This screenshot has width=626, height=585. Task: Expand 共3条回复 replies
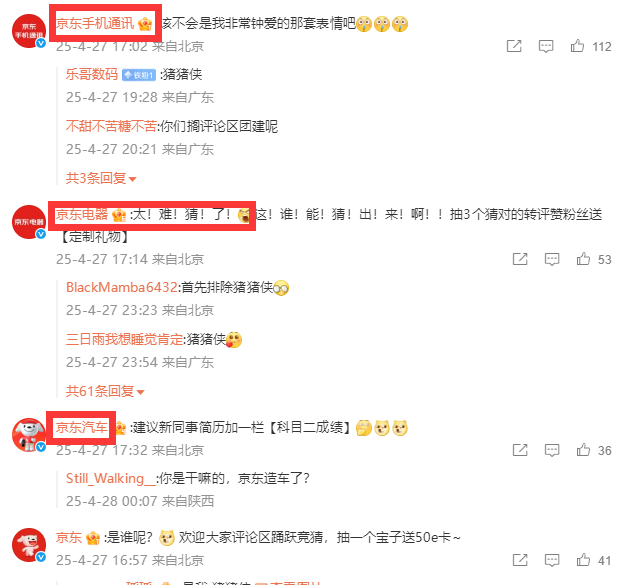(x=101, y=178)
